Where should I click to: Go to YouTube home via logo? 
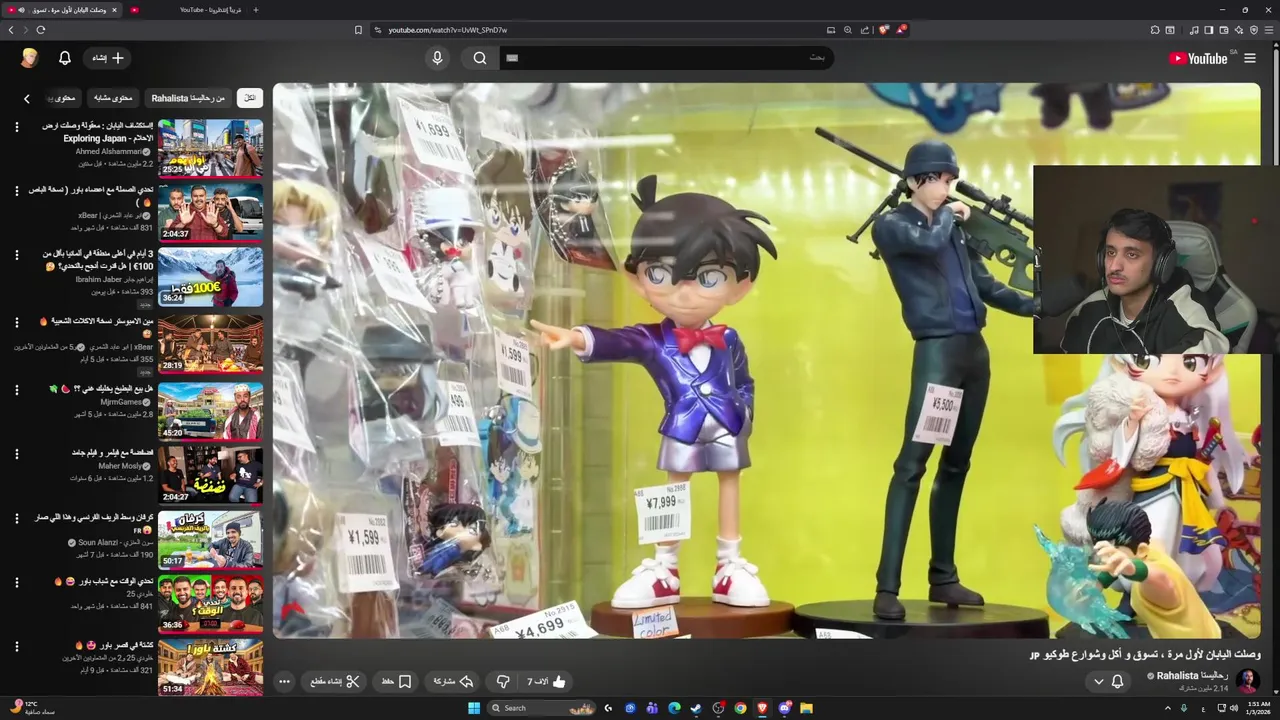[x=1198, y=58]
